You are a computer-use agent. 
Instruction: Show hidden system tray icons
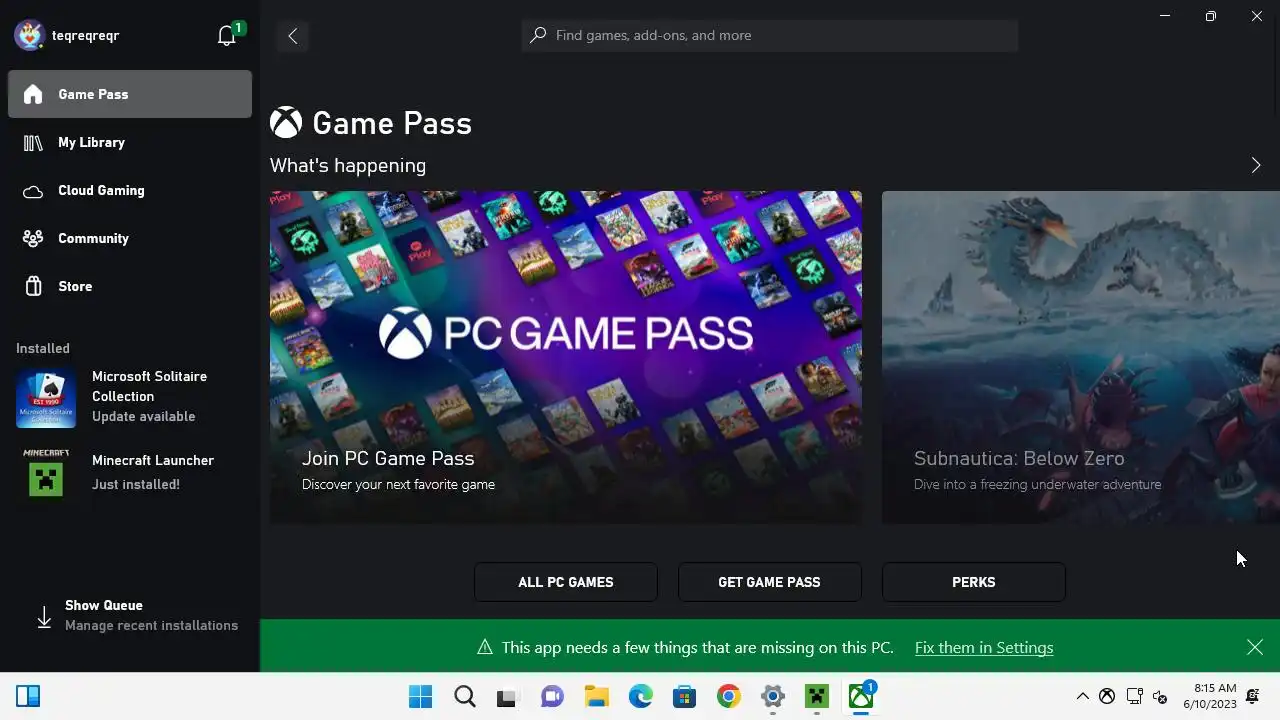[1082, 696]
